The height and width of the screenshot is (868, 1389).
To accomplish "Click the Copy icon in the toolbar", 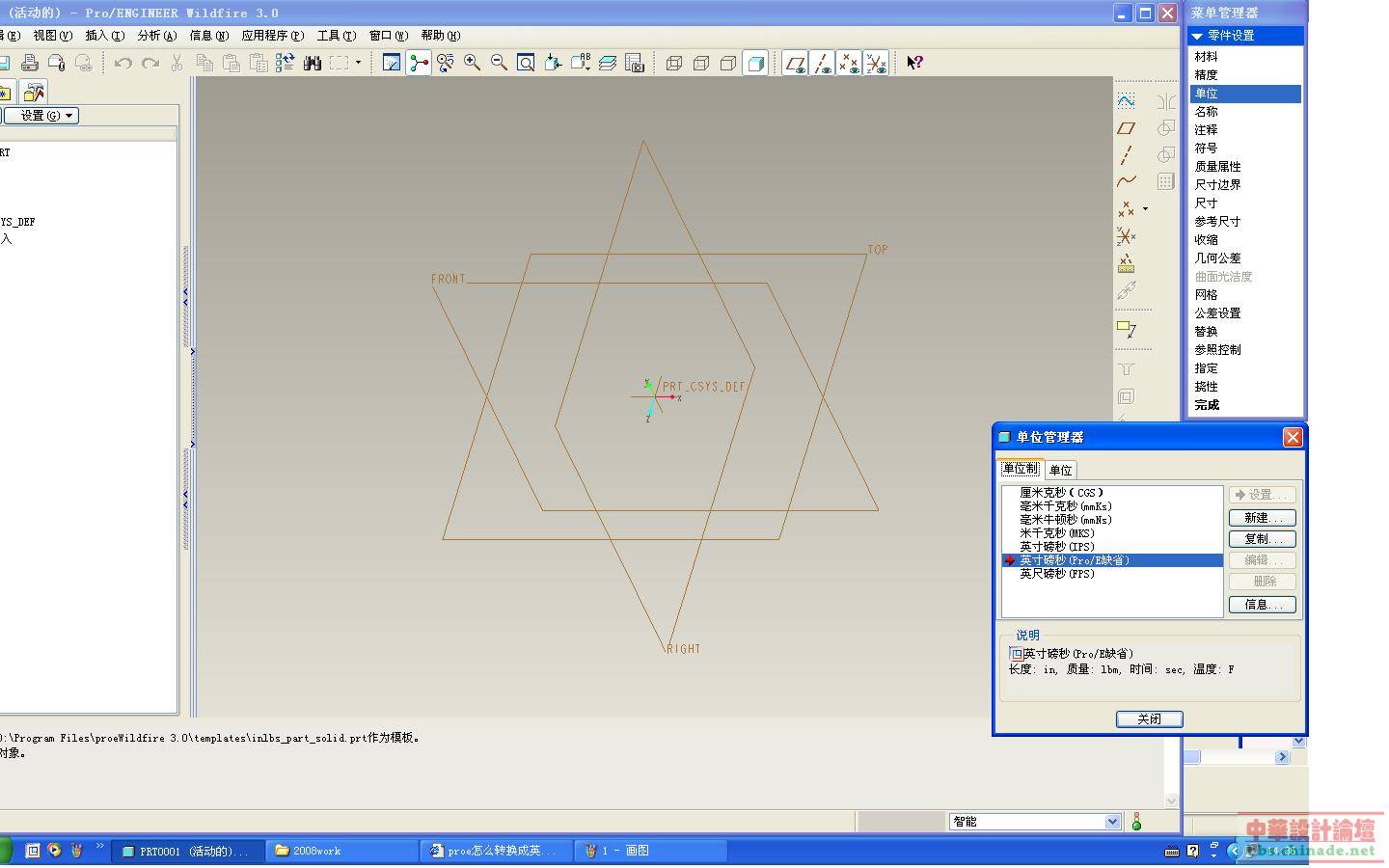I will click(x=204, y=63).
